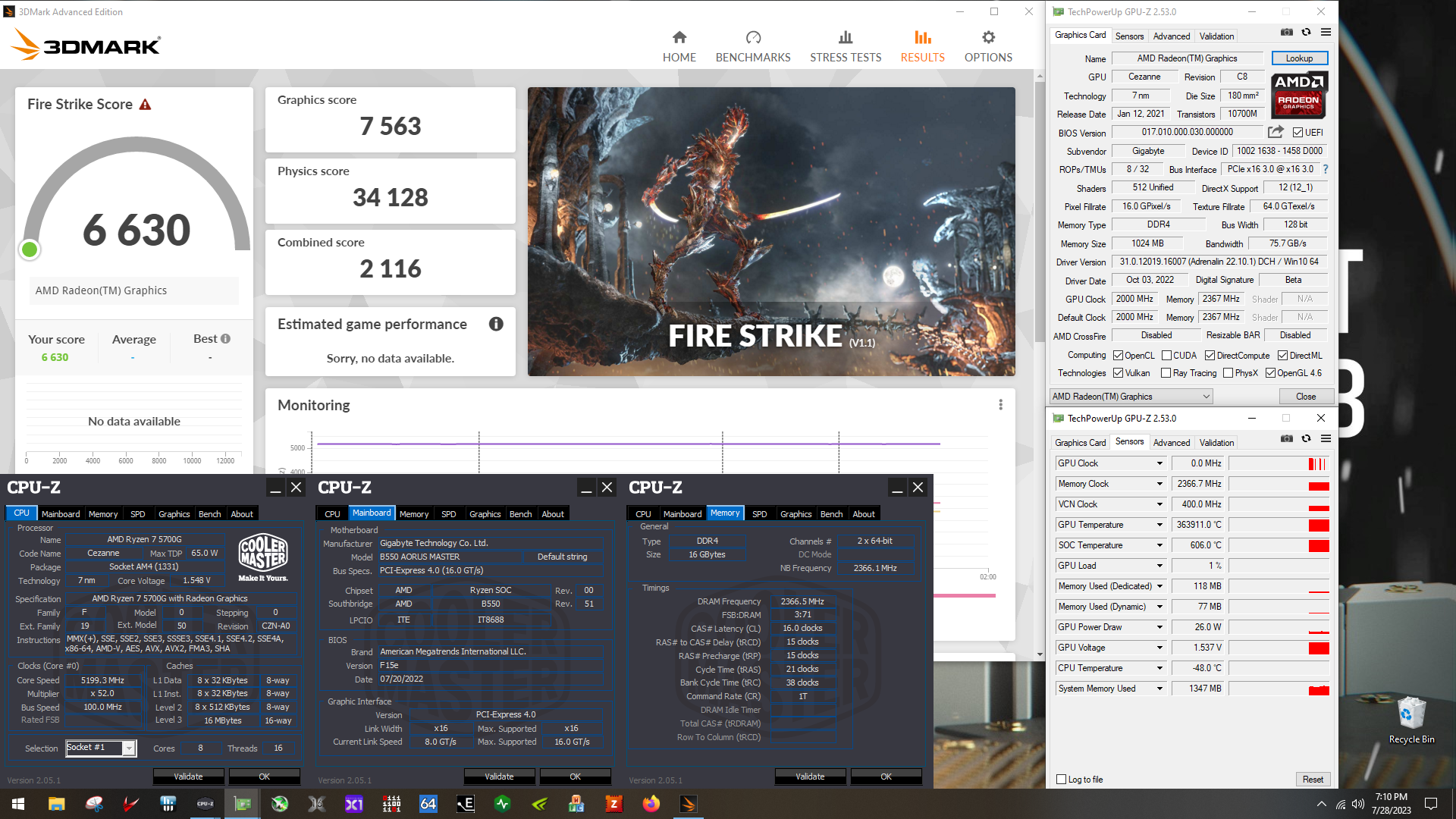The width and height of the screenshot is (1456, 819).
Task: Open SPD tab in Mainboard CPU-Z window
Action: click(x=449, y=514)
